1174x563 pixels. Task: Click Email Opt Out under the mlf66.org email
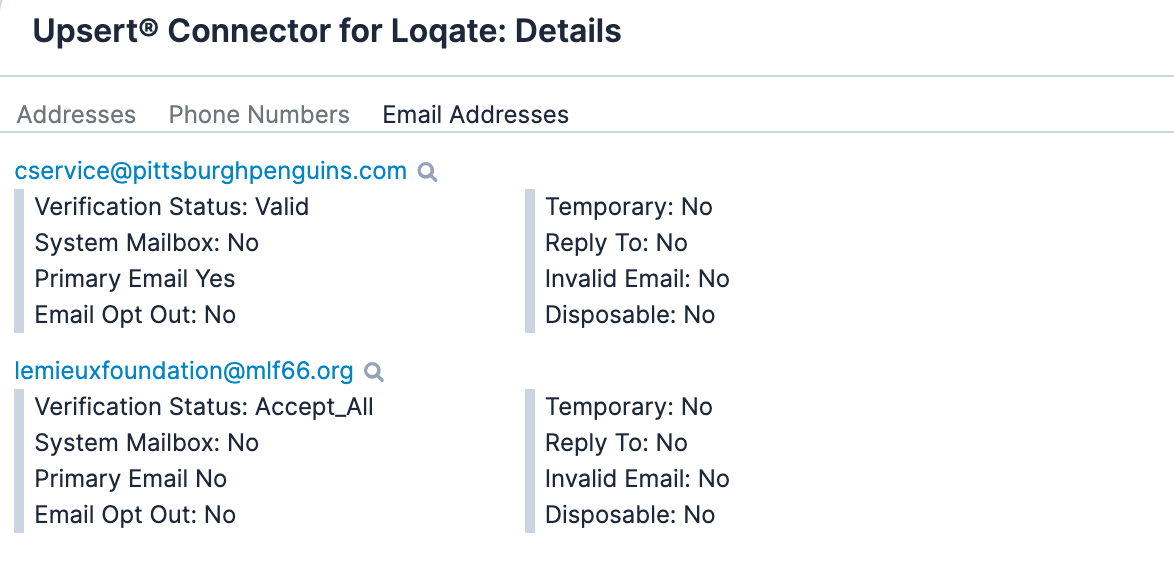[x=135, y=515]
